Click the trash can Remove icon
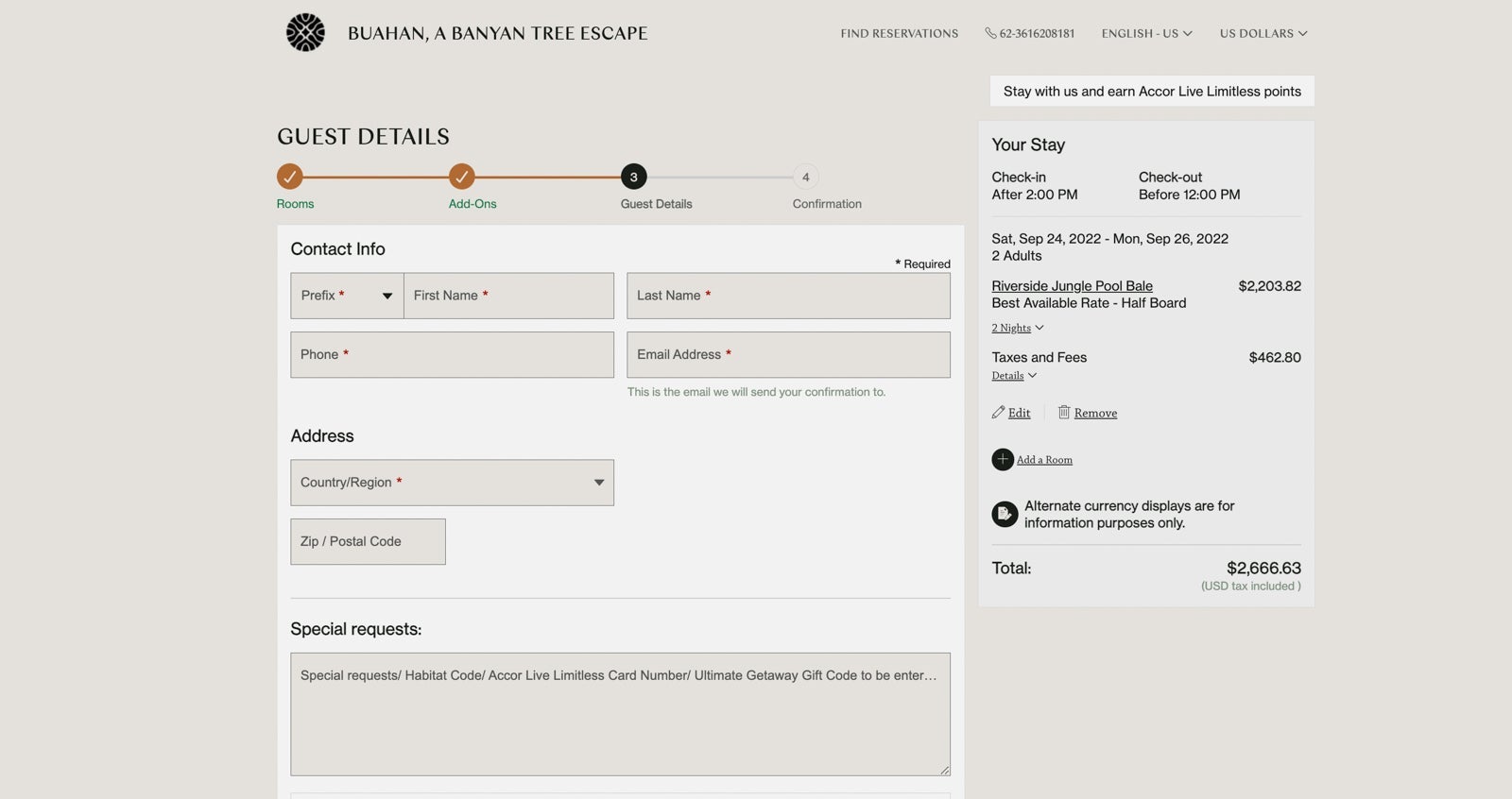Viewport: 1512px width, 799px height. coord(1064,412)
